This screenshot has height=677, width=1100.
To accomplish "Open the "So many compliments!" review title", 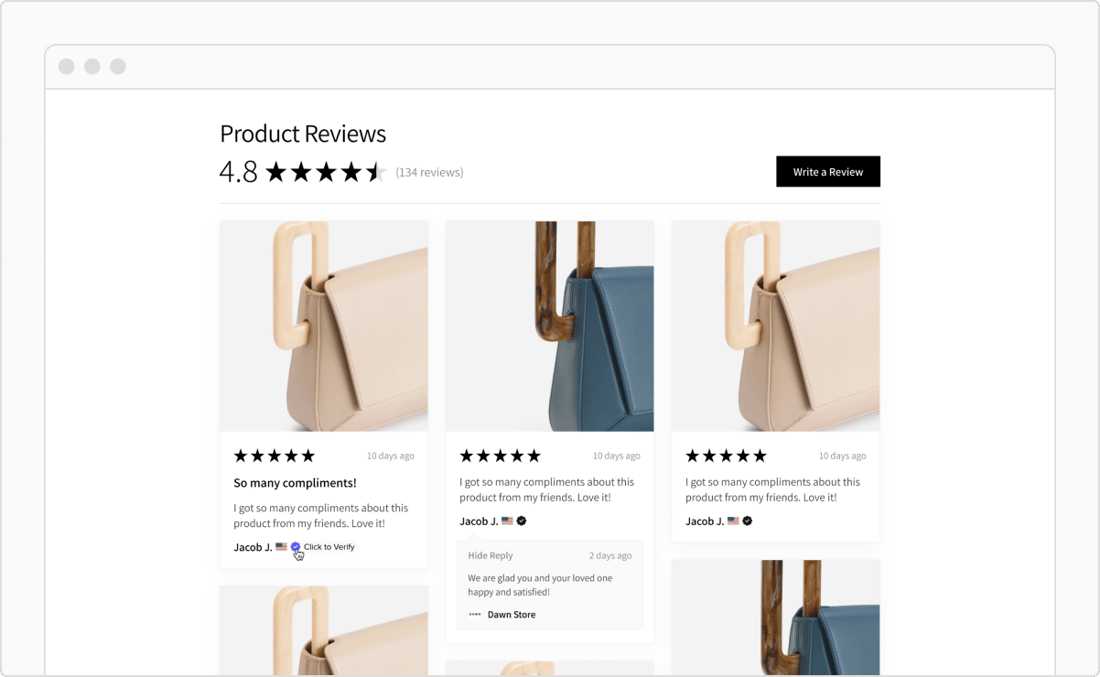I will [x=295, y=483].
